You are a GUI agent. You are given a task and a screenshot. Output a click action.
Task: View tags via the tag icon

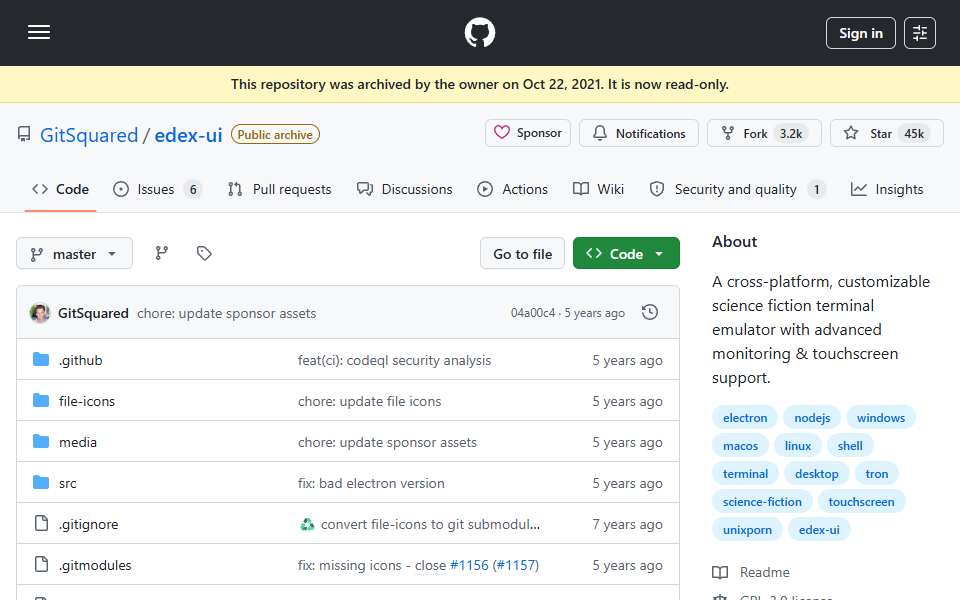204,253
